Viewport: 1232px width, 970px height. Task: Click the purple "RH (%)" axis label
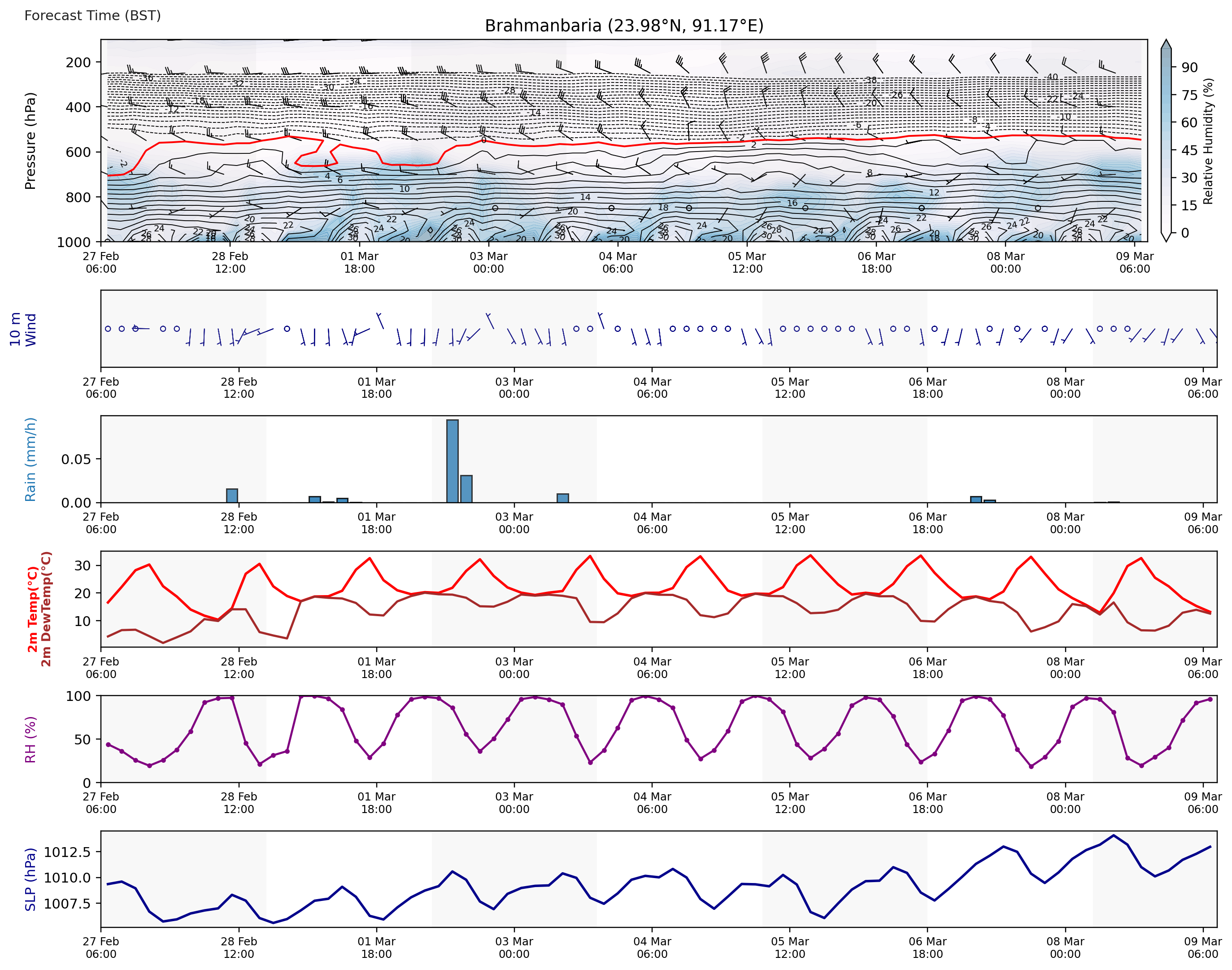click(30, 739)
